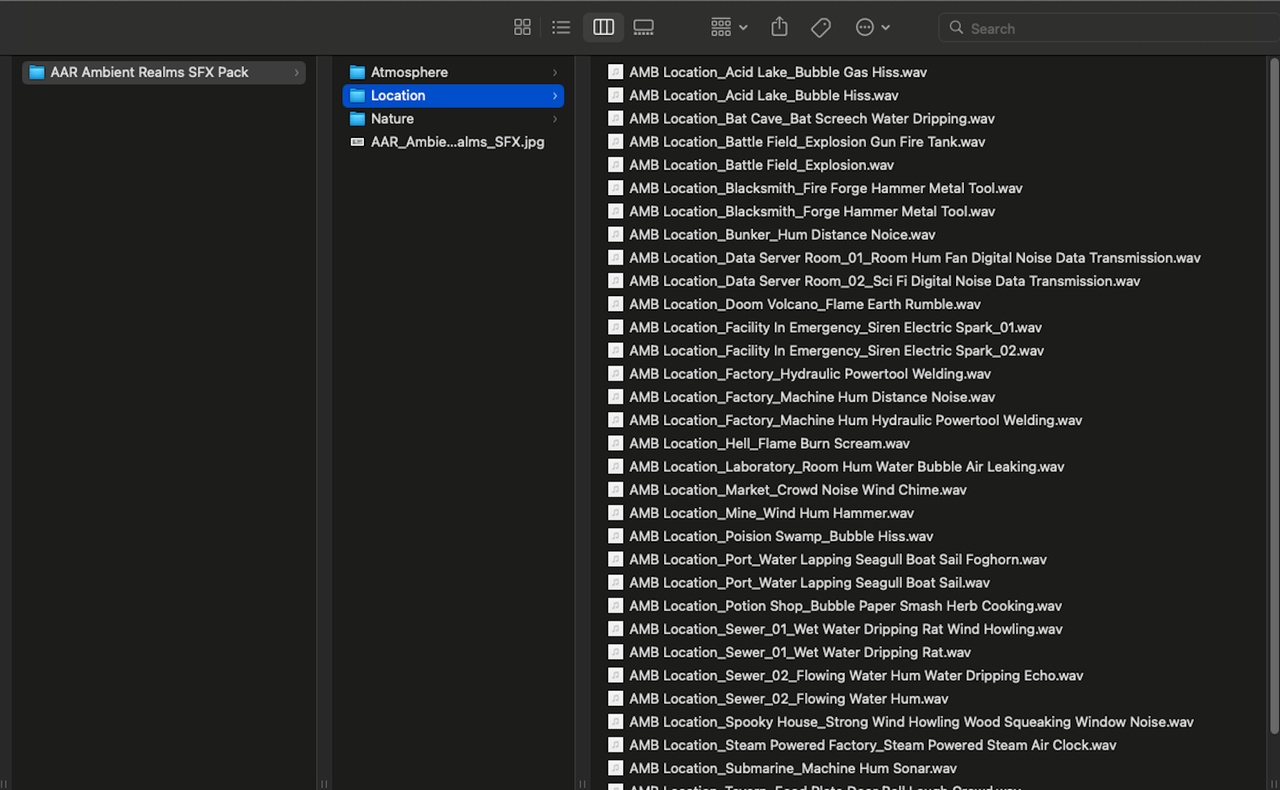Select the AAR_Ambie...alms_SFX.jpg file
The height and width of the screenshot is (790, 1280).
click(453, 142)
